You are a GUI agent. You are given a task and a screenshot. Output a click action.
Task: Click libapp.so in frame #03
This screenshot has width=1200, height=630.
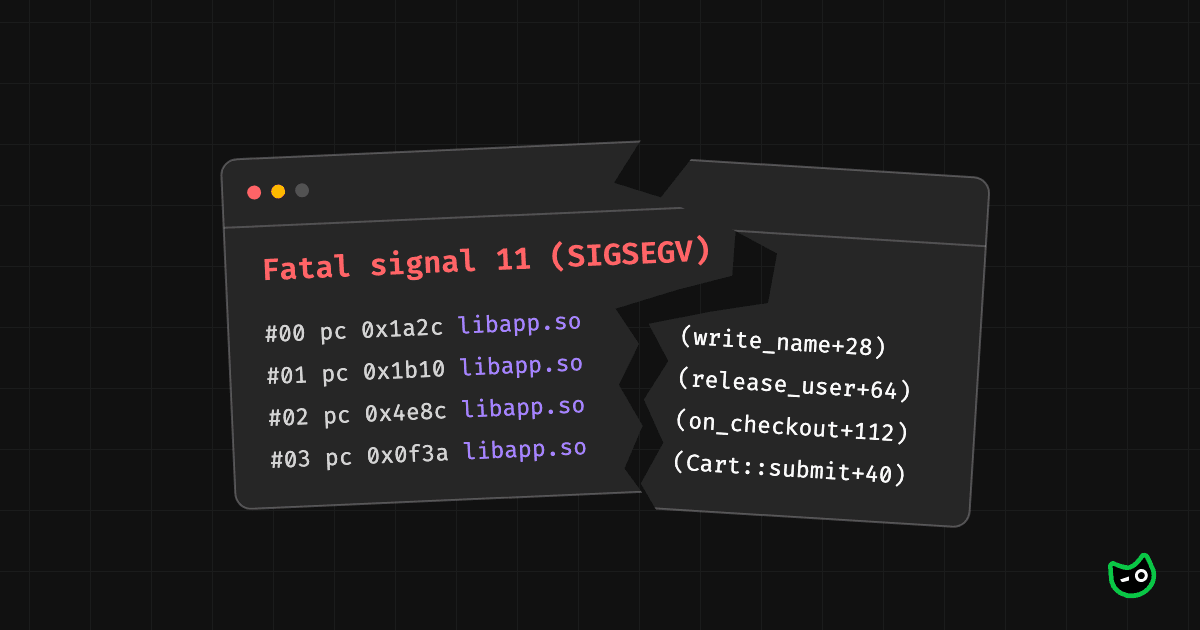[x=525, y=449]
